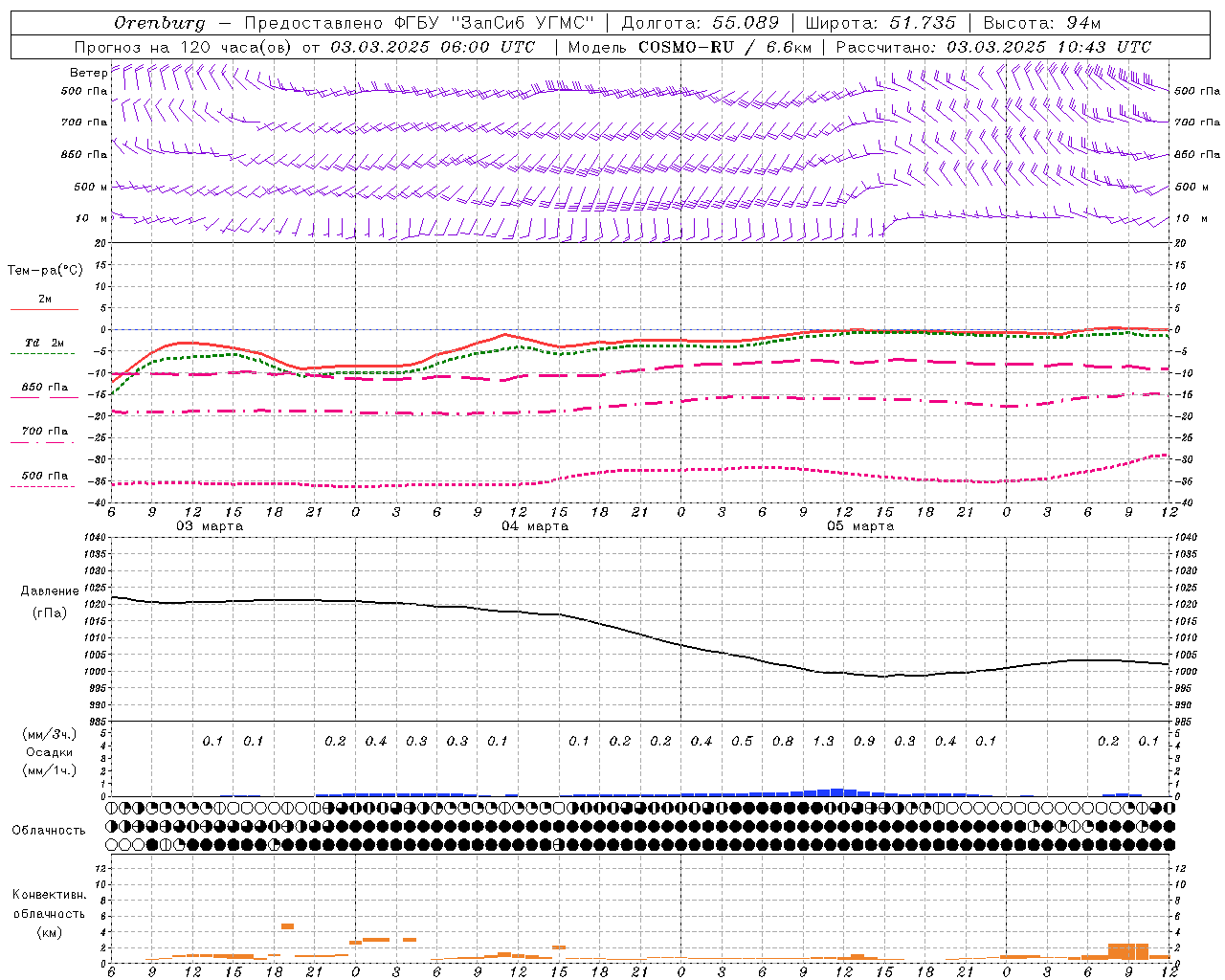This screenshot has width=1225, height=980.
Task: Click the 0.8 precipitation value
Action: click(783, 742)
